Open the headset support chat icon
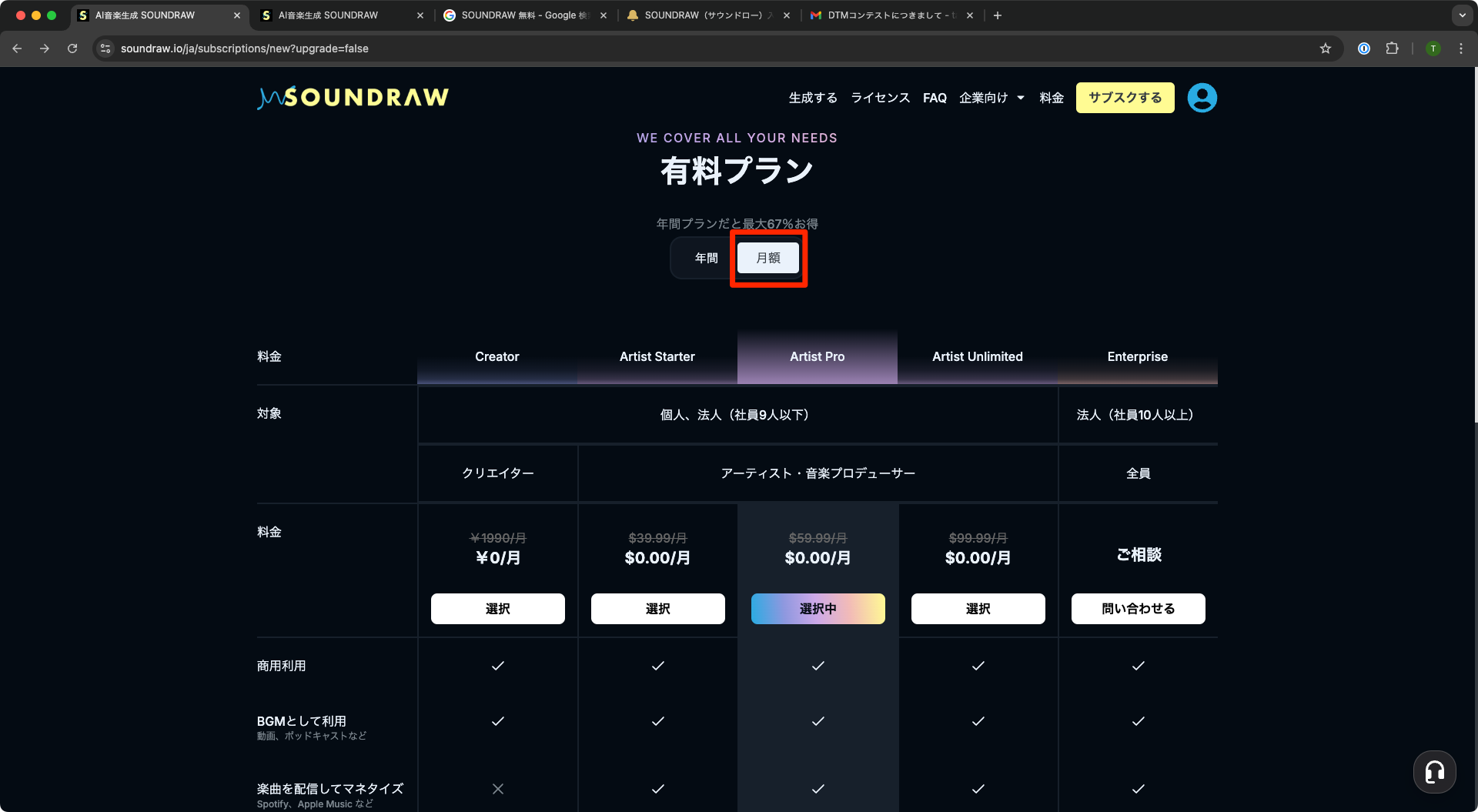Screen dimensions: 1478x812 click(x=1434, y=771)
